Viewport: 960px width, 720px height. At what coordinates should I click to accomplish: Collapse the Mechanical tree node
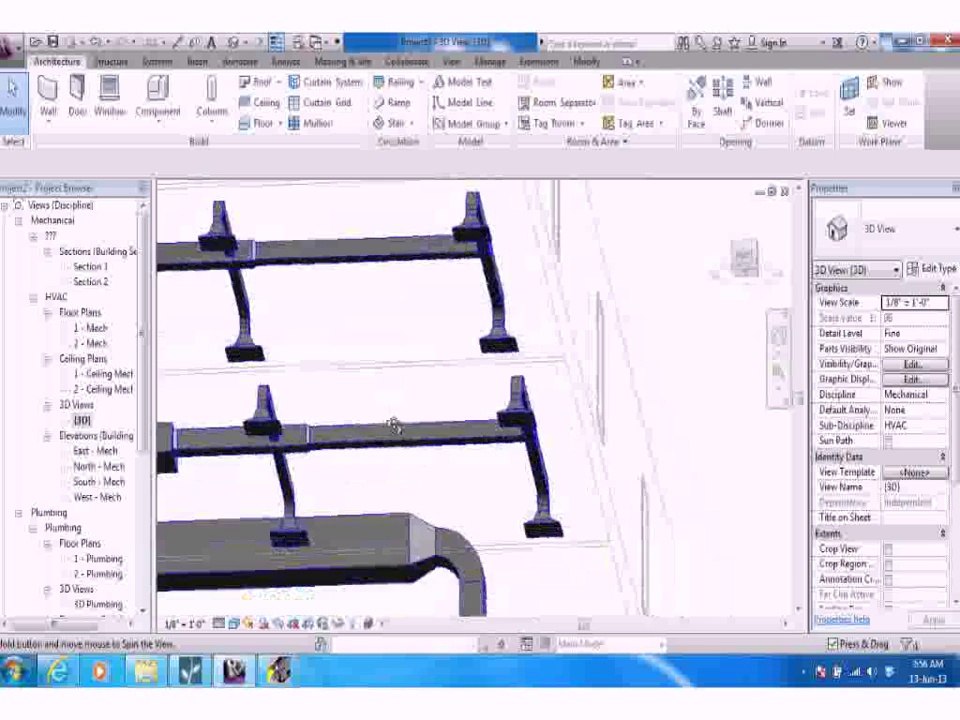click(x=18, y=221)
